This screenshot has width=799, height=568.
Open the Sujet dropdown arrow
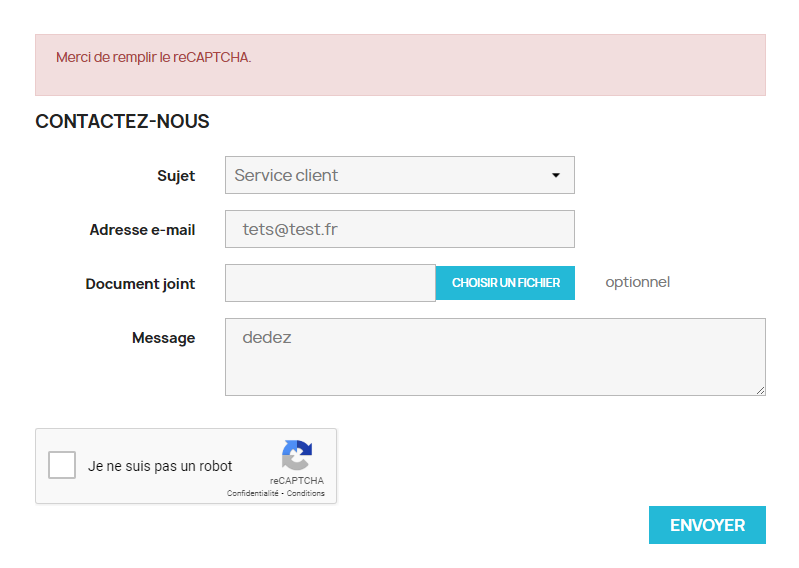pos(556,175)
